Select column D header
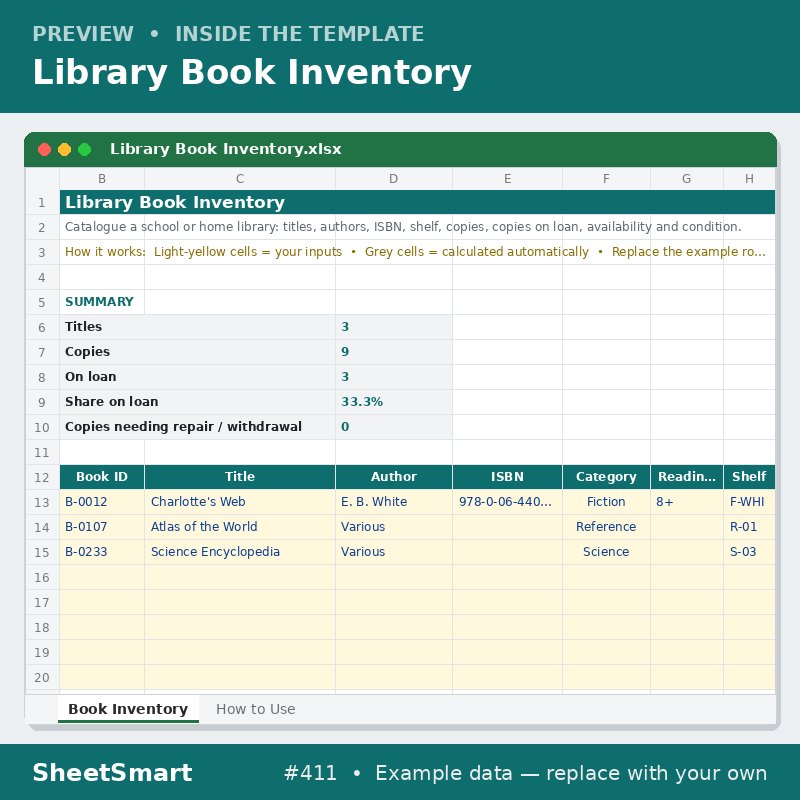800x800 pixels. click(393, 179)
